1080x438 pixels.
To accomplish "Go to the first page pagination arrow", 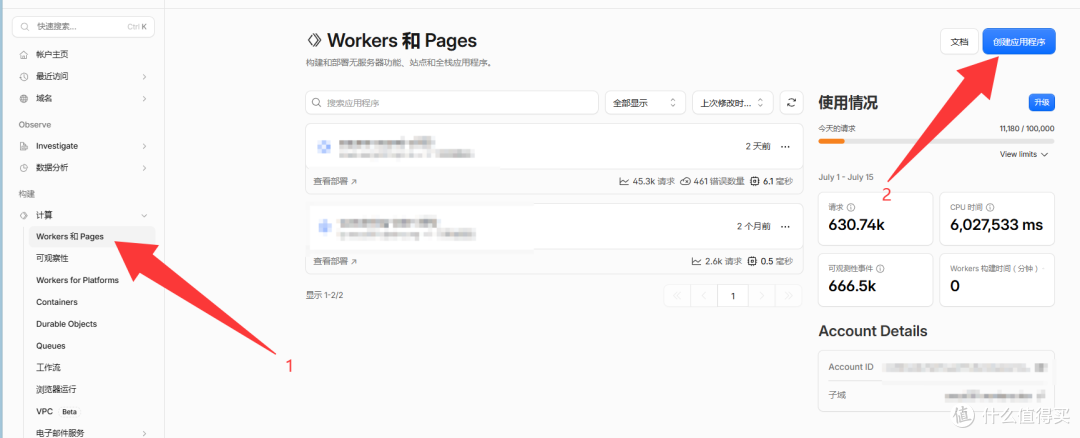I will coord(677,295).
